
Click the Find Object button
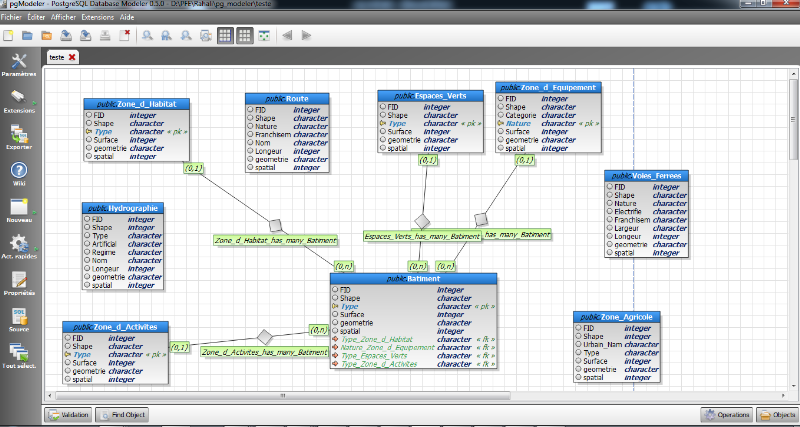pyautogui.click(x=122, y=414)
